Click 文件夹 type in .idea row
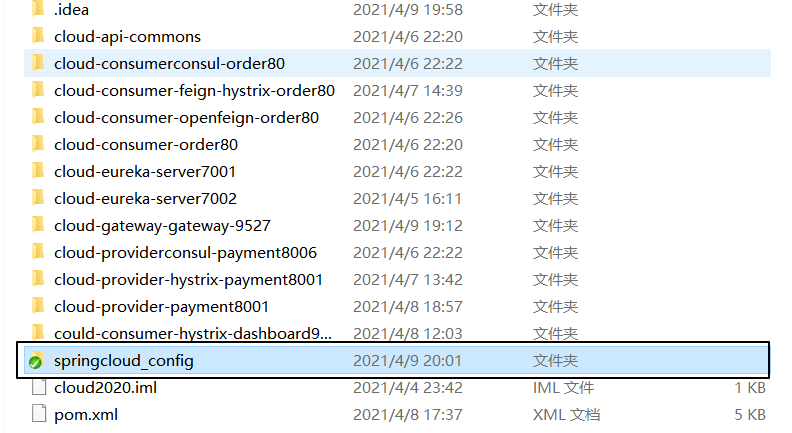The height and width of the screenshot is (433, 792). (x=555, y=10)
